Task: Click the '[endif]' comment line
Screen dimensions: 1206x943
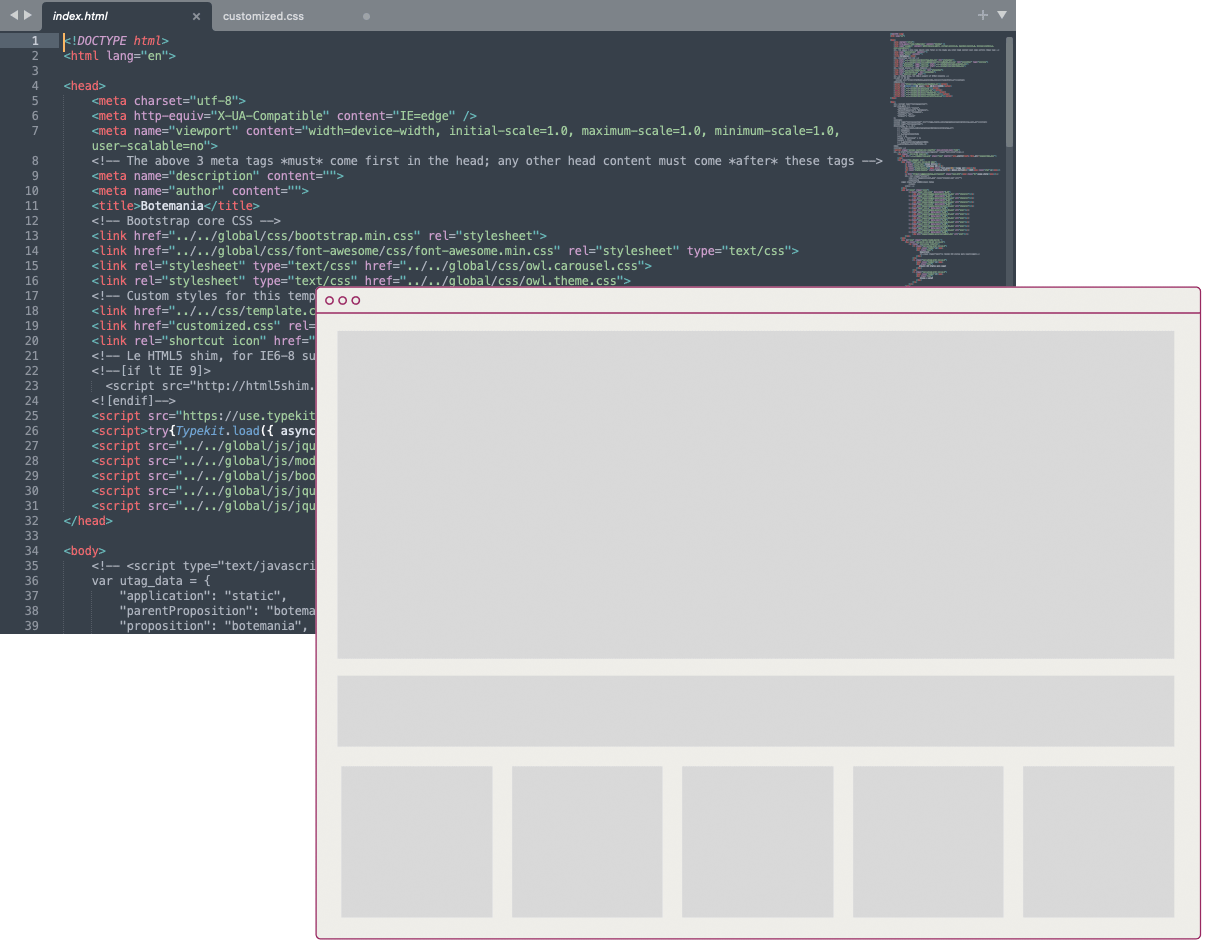Action: click(133, 401)
